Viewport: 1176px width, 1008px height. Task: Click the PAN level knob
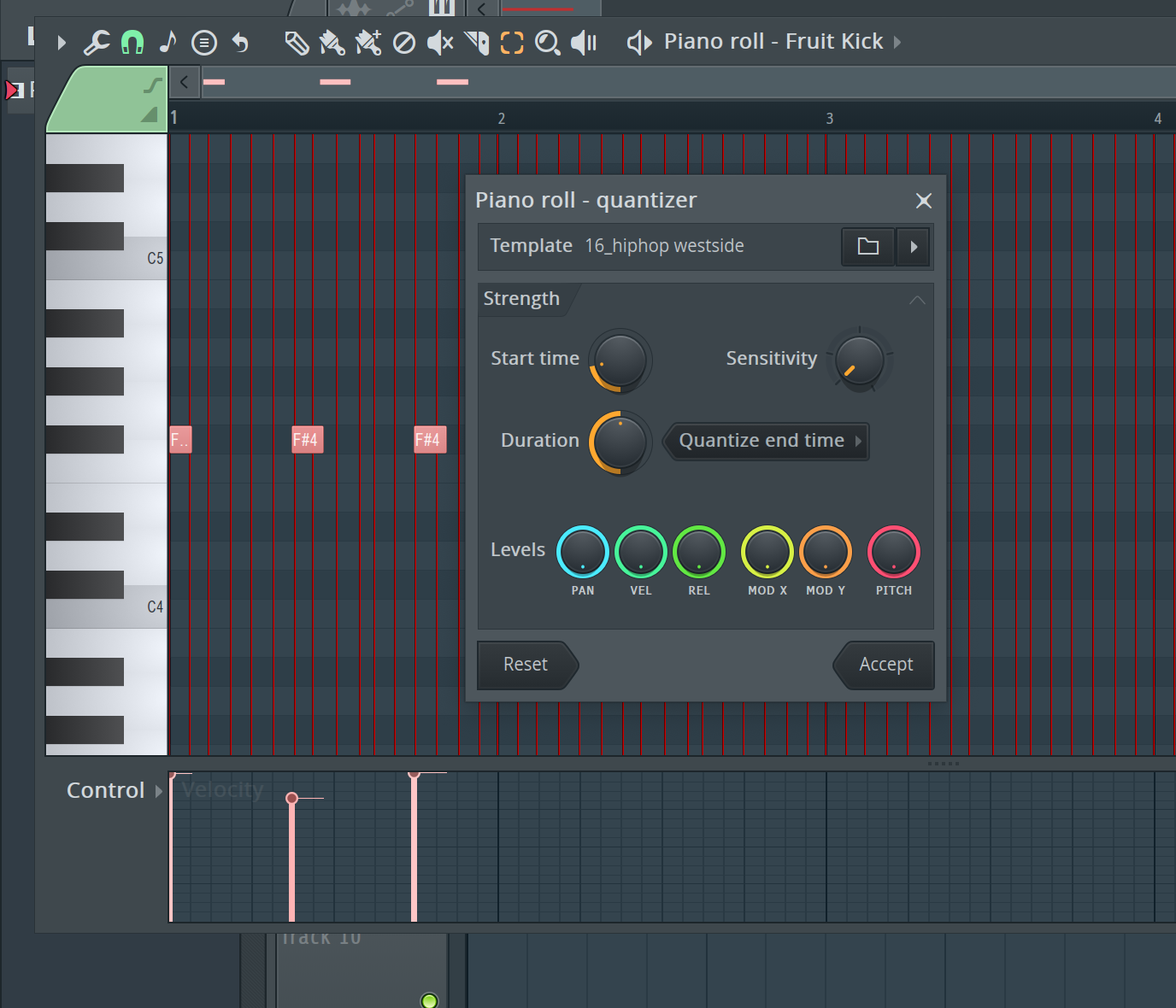(583, 552)
